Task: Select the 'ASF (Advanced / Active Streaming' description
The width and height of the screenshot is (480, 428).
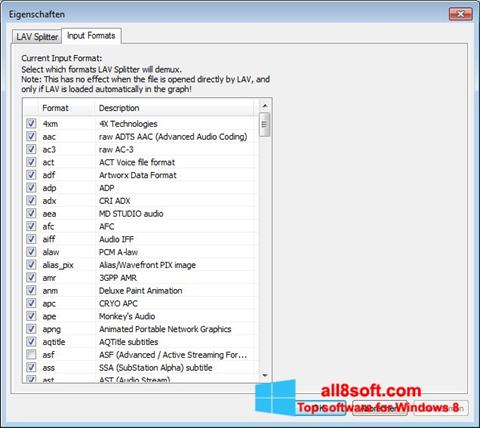Action: click(x=173, y=355)
